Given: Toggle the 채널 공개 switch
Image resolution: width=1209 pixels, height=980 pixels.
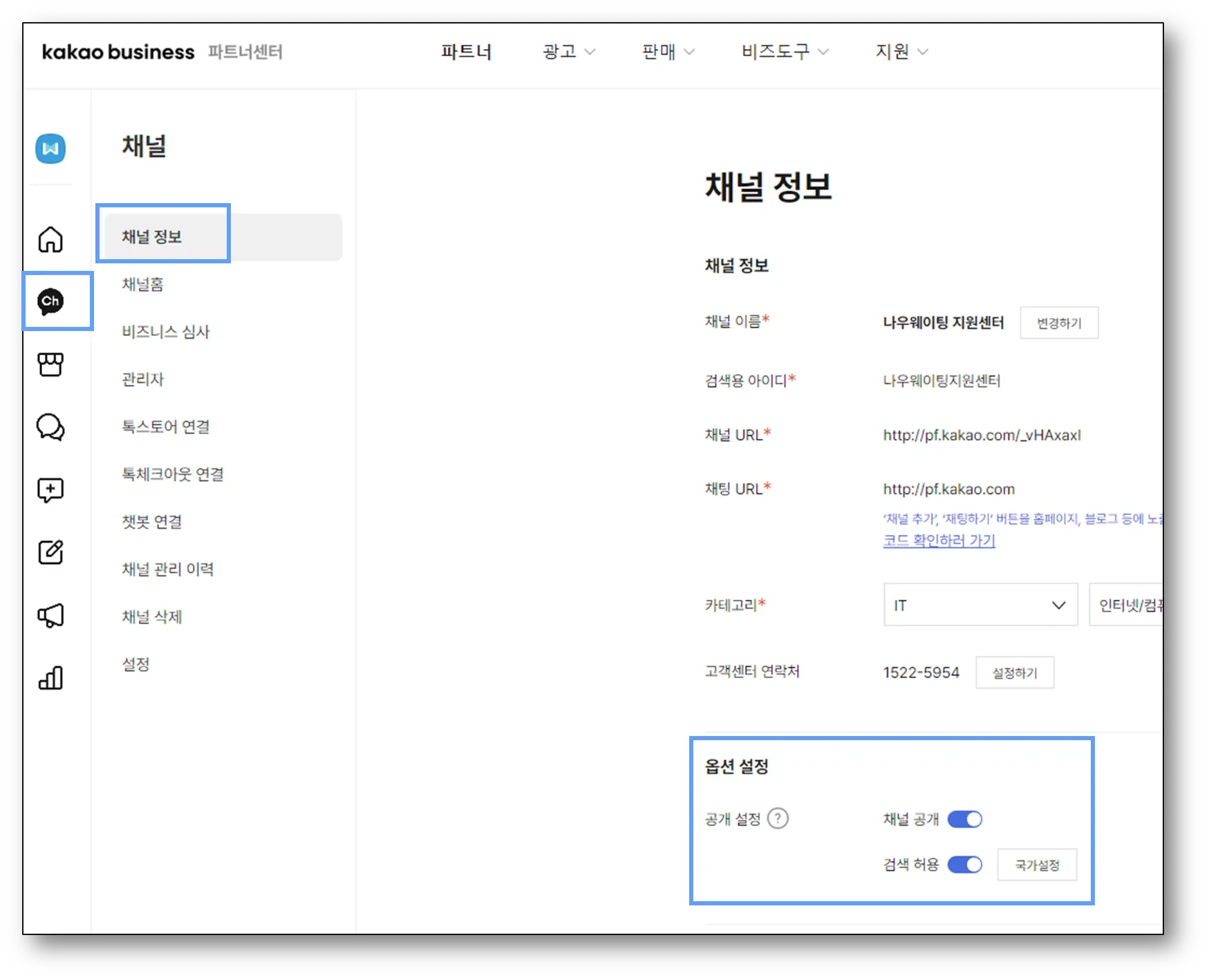Looking at the screenshot, I should tap(964, 819).
